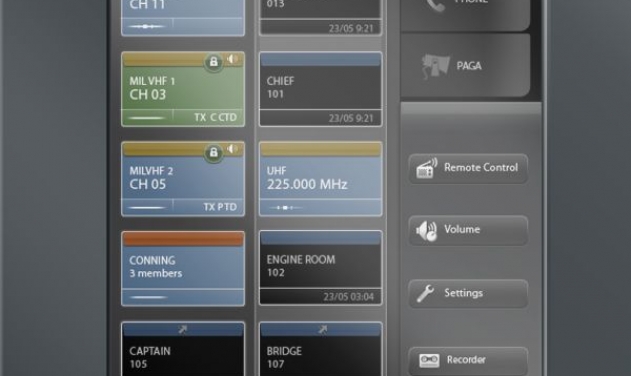Toggle speaker icon on MIL VHF 1 tile
This screenshot has width=631, height=376.
233,59
